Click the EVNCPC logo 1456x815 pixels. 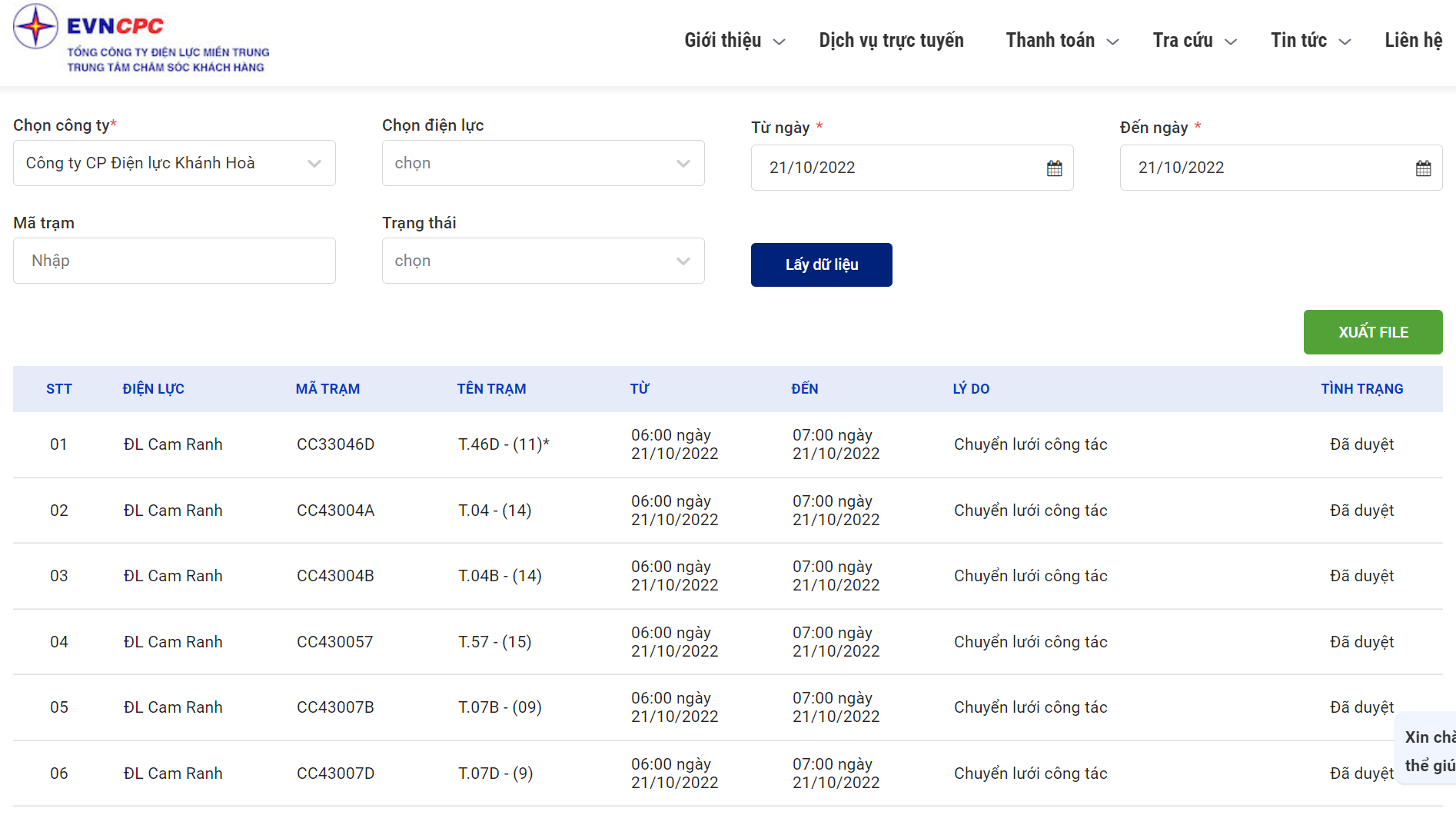point(141,38)
